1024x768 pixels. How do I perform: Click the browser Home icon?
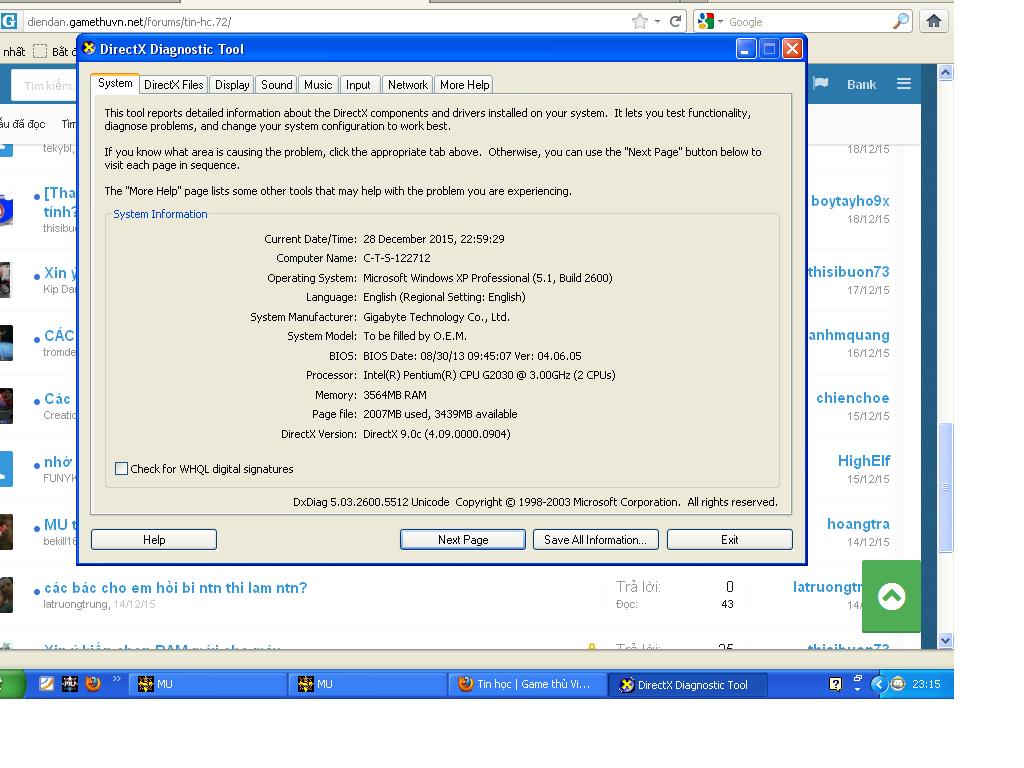click(934, 22)
